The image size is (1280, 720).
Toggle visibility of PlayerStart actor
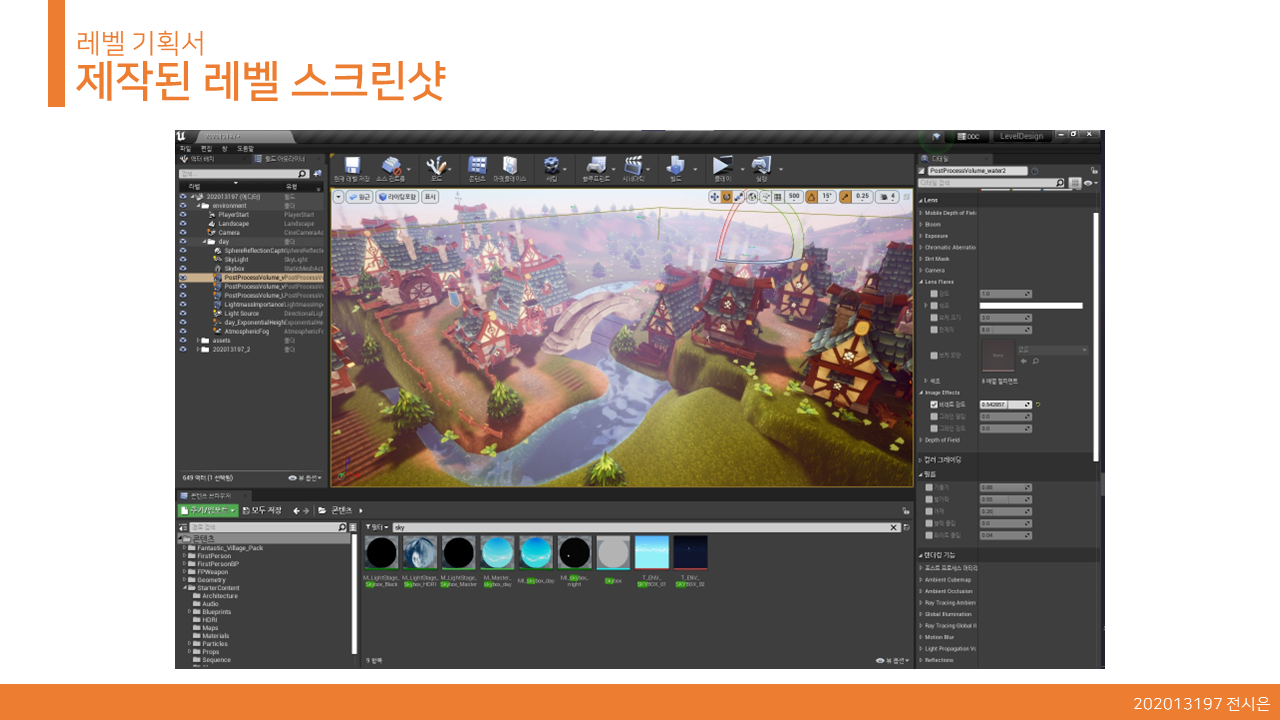tap(183, 214)
